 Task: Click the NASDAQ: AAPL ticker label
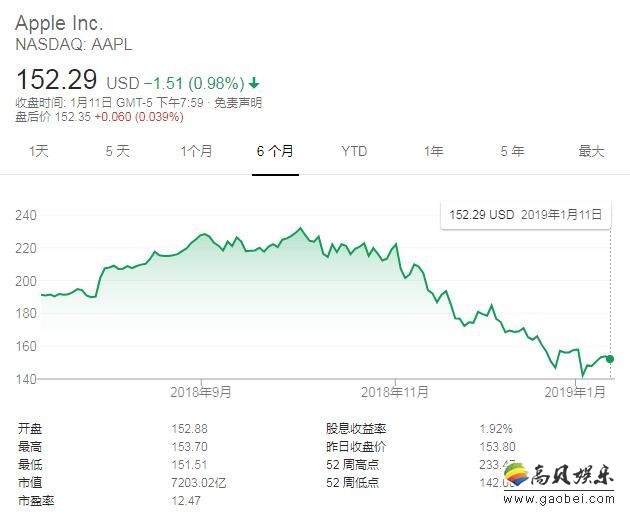(x=73, y=44)
